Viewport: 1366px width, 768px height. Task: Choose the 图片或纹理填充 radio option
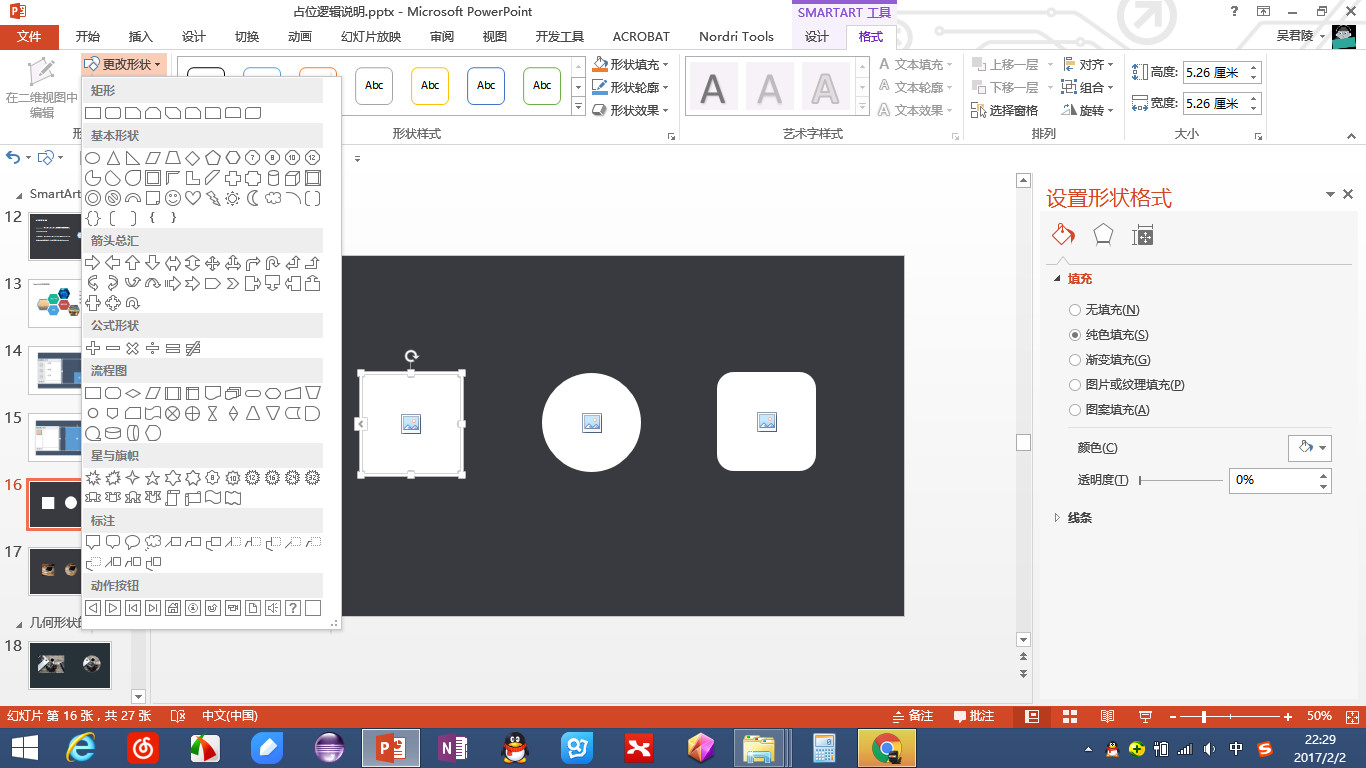click(1075, 385)
